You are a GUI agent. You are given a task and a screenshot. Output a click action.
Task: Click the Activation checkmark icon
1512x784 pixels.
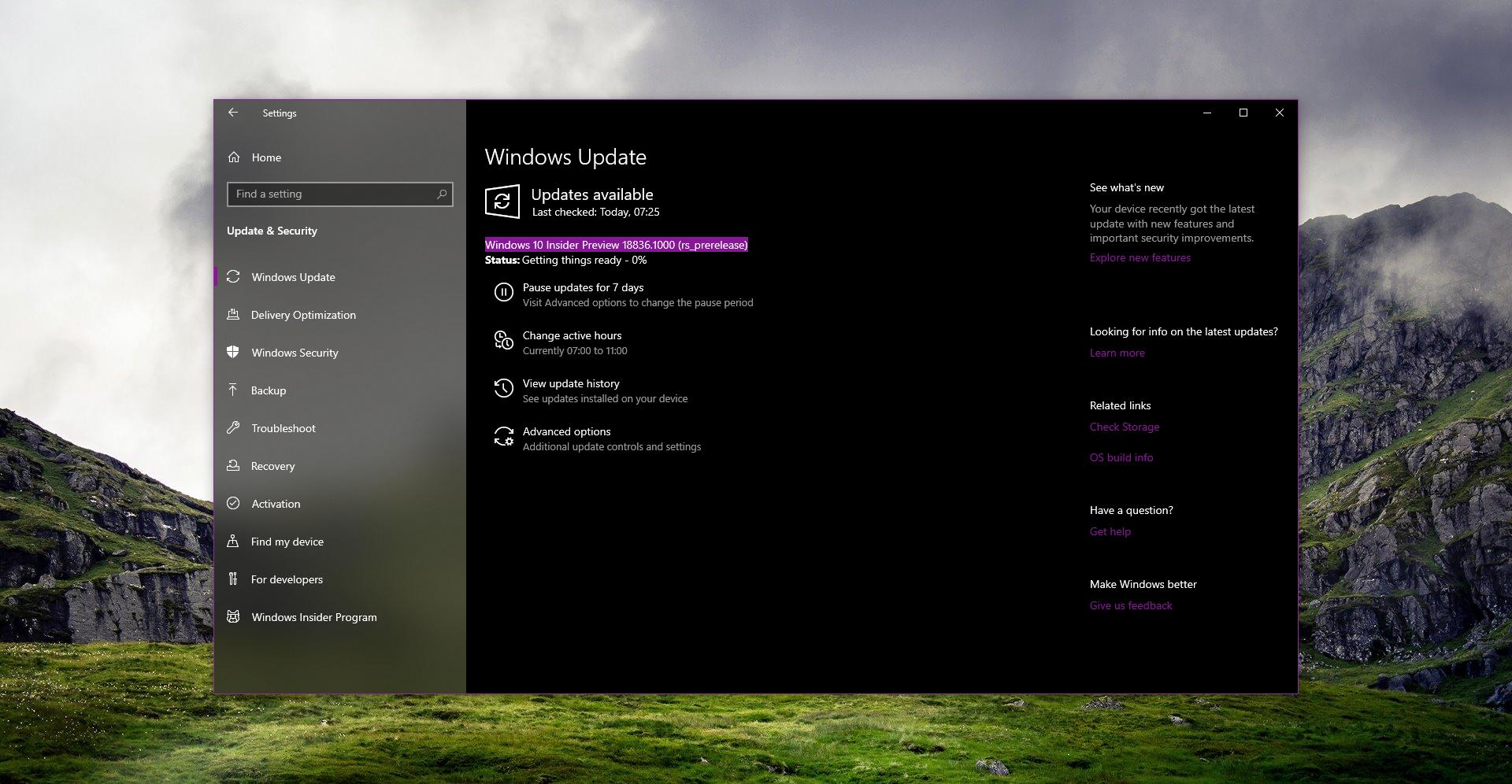pos(234,504)
